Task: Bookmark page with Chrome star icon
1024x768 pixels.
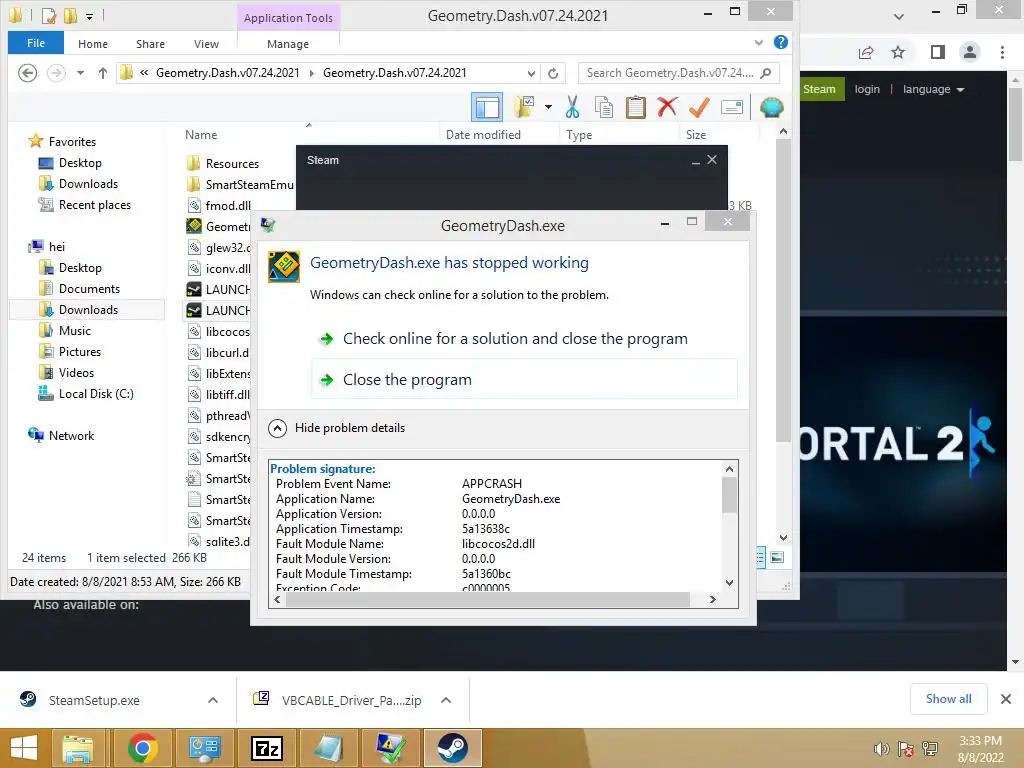Action: point(898,52)
